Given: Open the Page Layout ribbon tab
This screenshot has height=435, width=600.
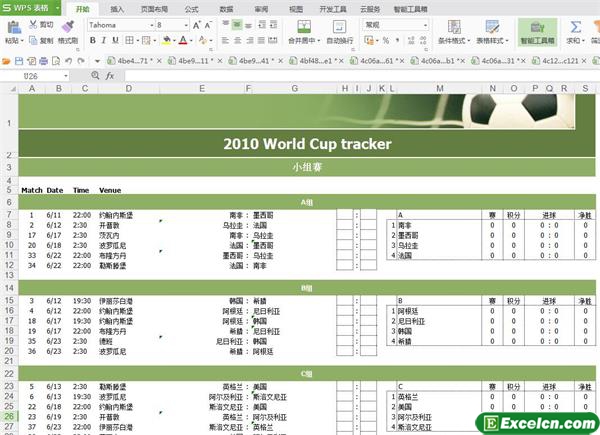Looking at the screenshot, I should point(154,9).
